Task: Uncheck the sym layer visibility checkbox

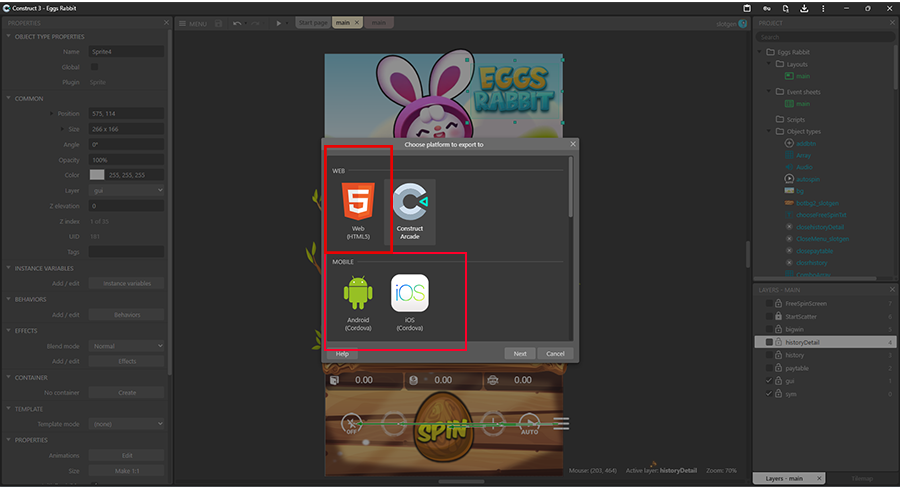Action: click(x=768, y=394)
